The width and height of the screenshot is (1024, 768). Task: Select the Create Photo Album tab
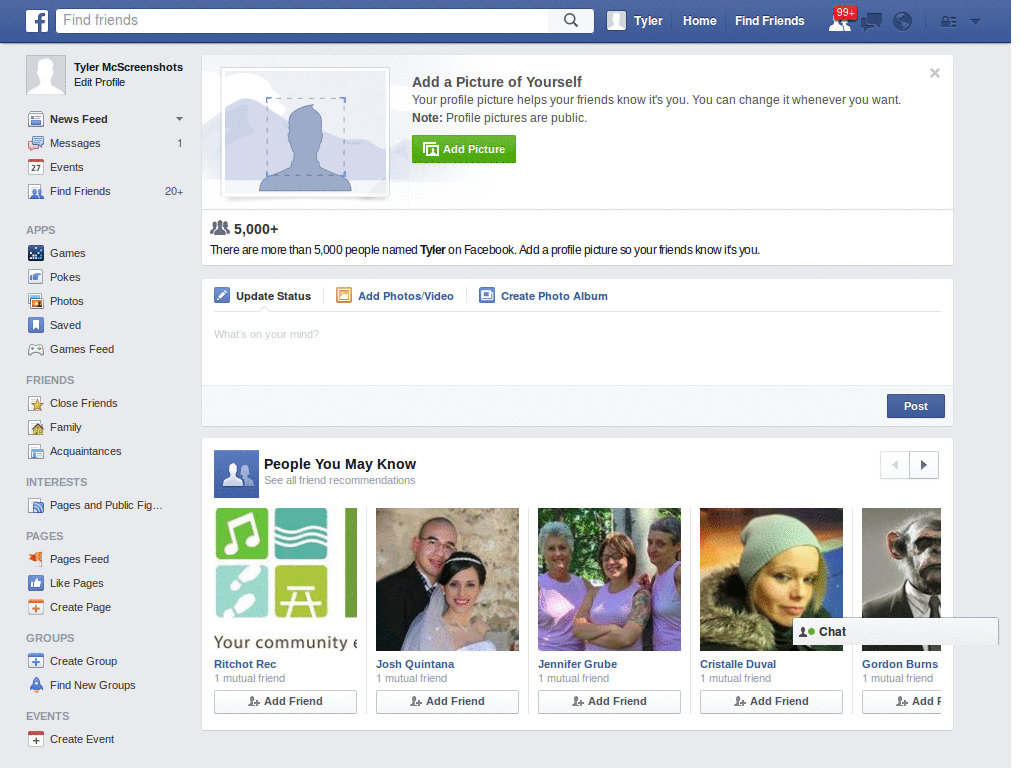point(543,296)
